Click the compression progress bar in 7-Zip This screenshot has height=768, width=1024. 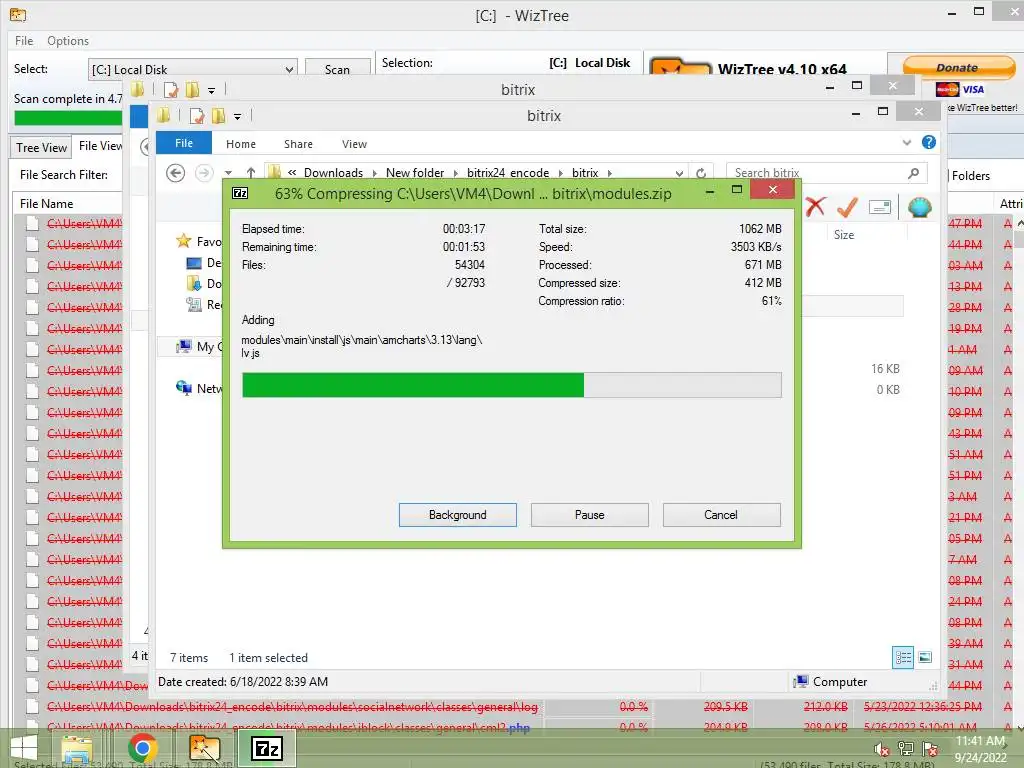(511, 385)
